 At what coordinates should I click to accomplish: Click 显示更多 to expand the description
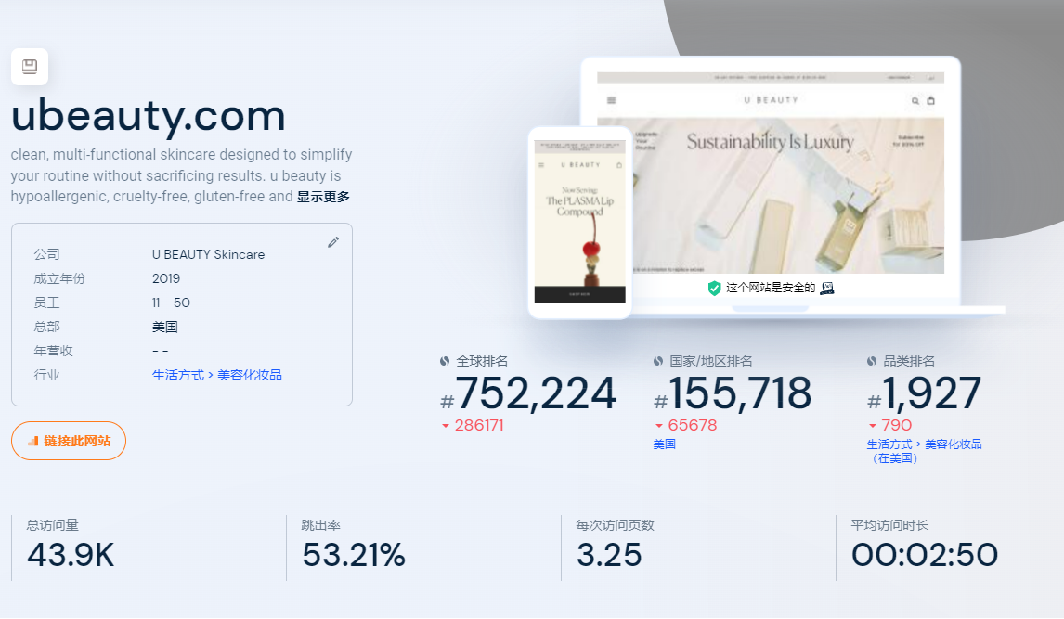[323, 196]
